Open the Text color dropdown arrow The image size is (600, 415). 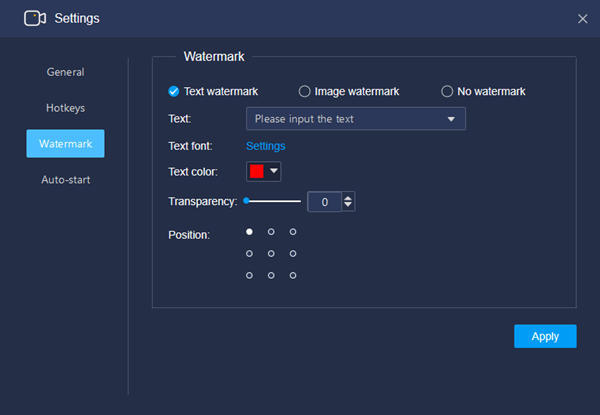point(274,171)
